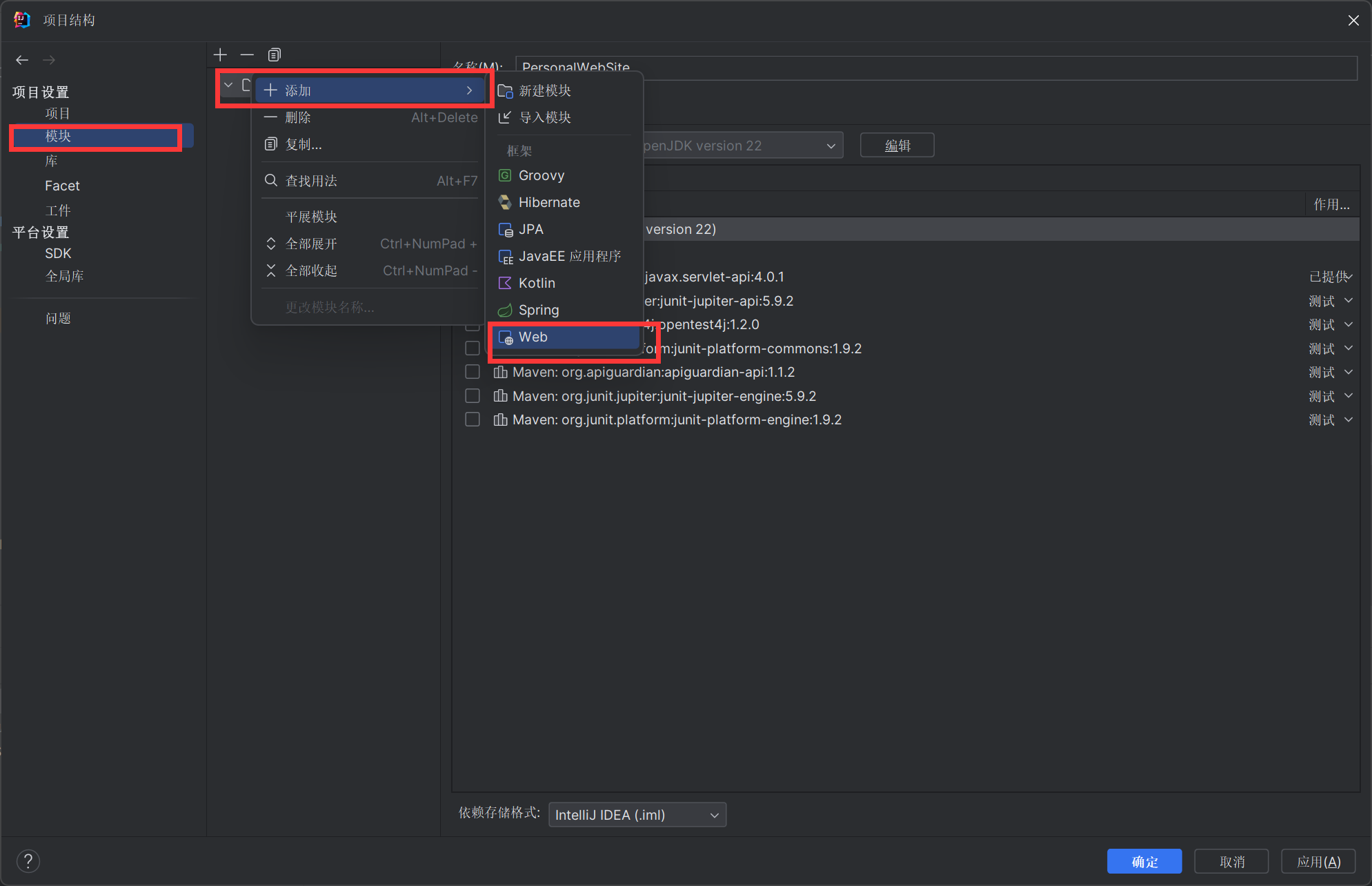Add the JavaEE 应用程序 framework
This screenshot has height=886, width=1372.
(x=564, y=256)
